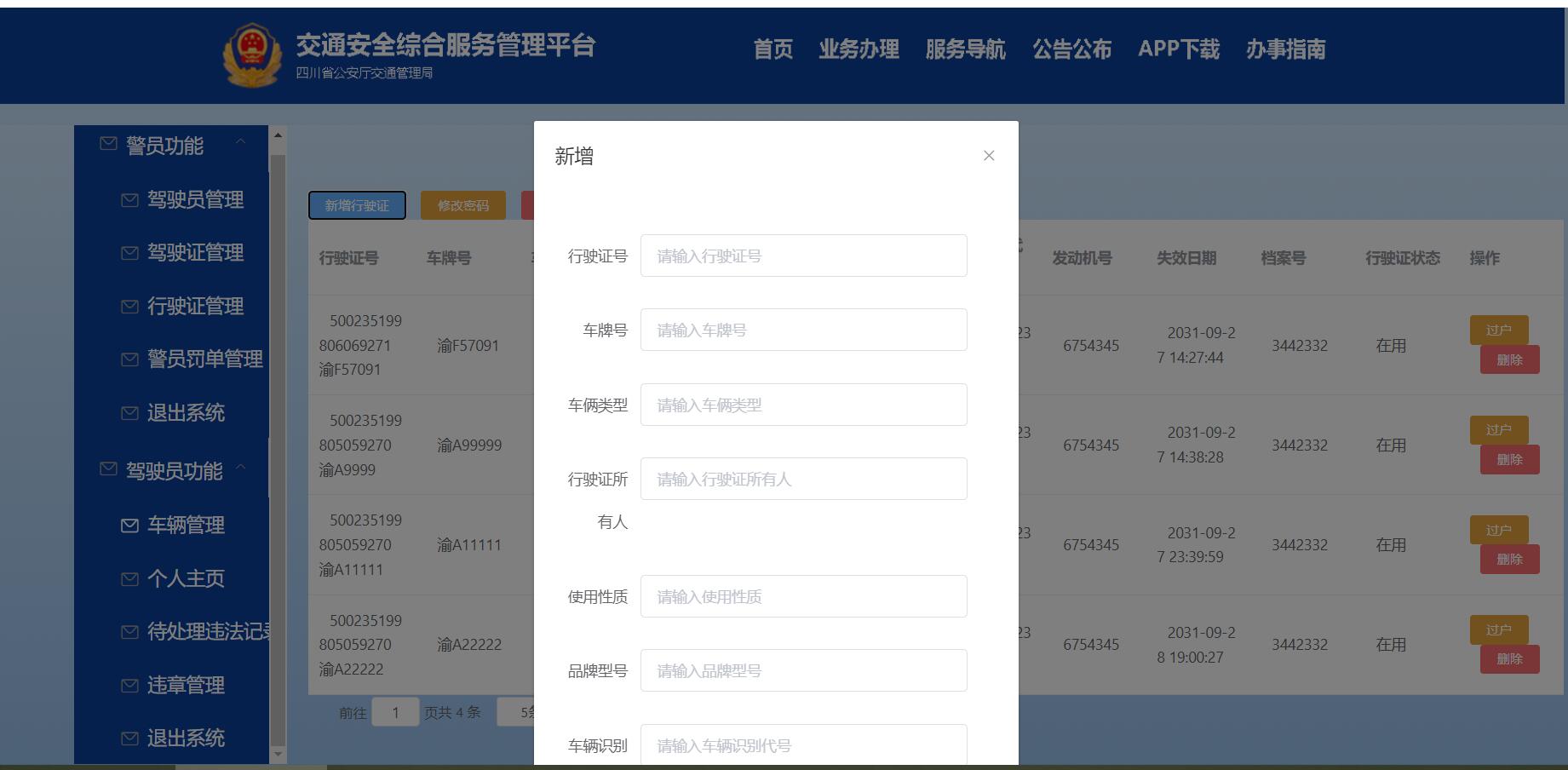Screen dimensions: 1568x770
Task: Click sidebar scrollbar down arrow
Action: tap(278, 755)
